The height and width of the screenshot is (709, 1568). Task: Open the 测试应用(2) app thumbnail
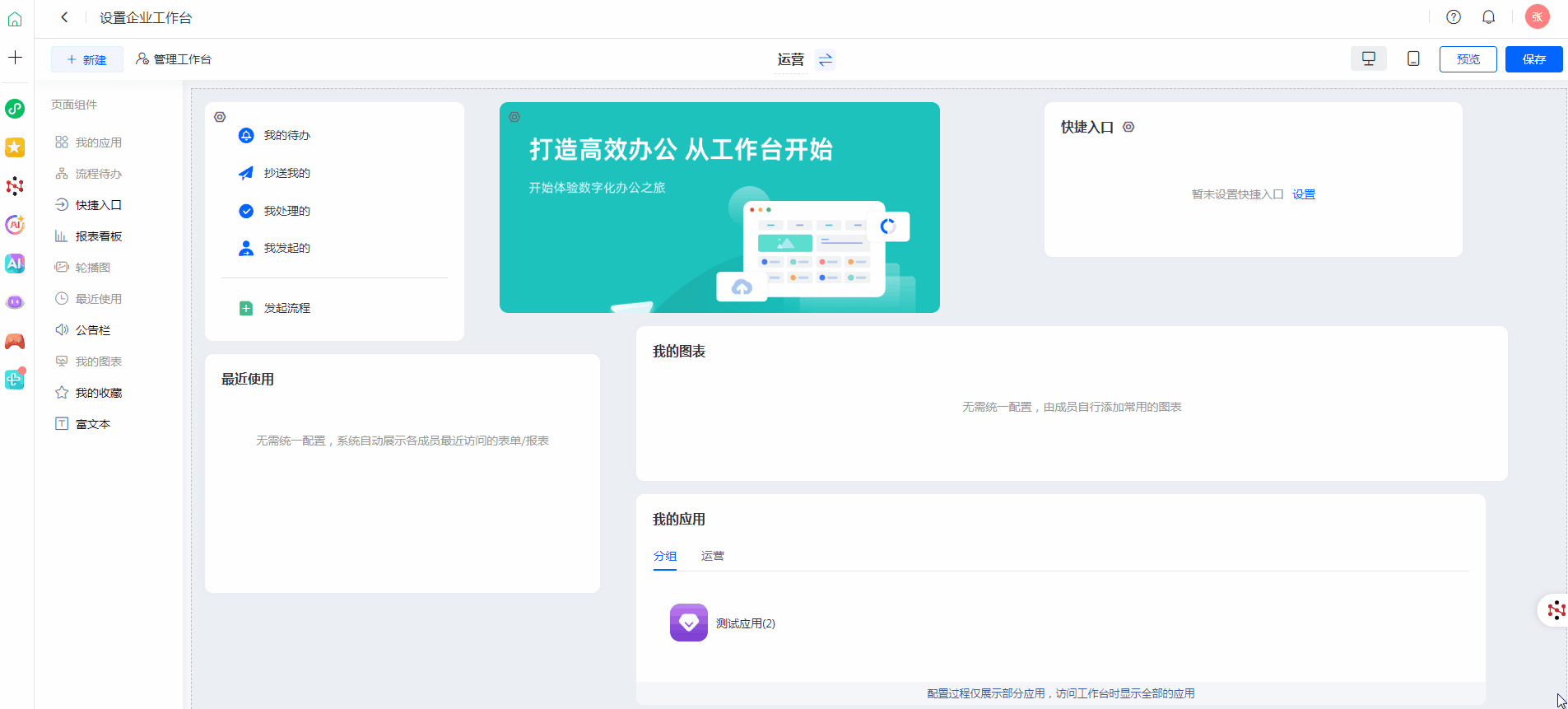tap(689, 623)
